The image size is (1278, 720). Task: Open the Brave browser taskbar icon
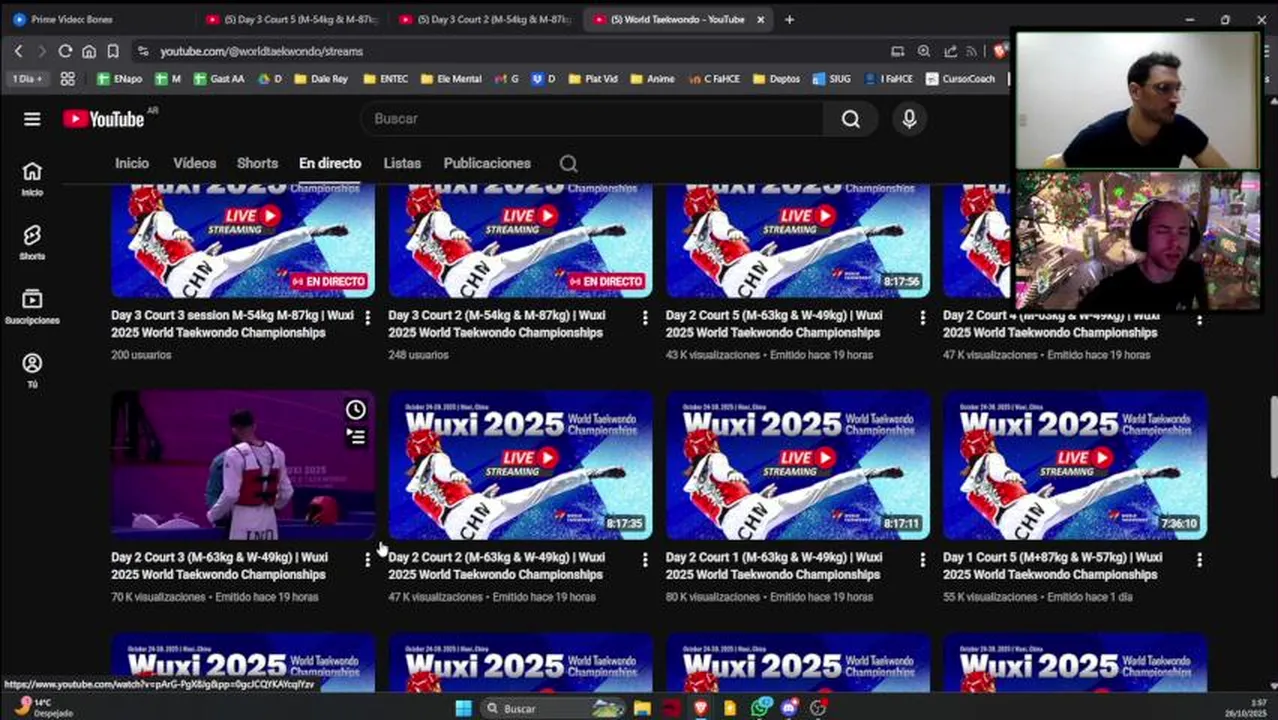[701, 708]
